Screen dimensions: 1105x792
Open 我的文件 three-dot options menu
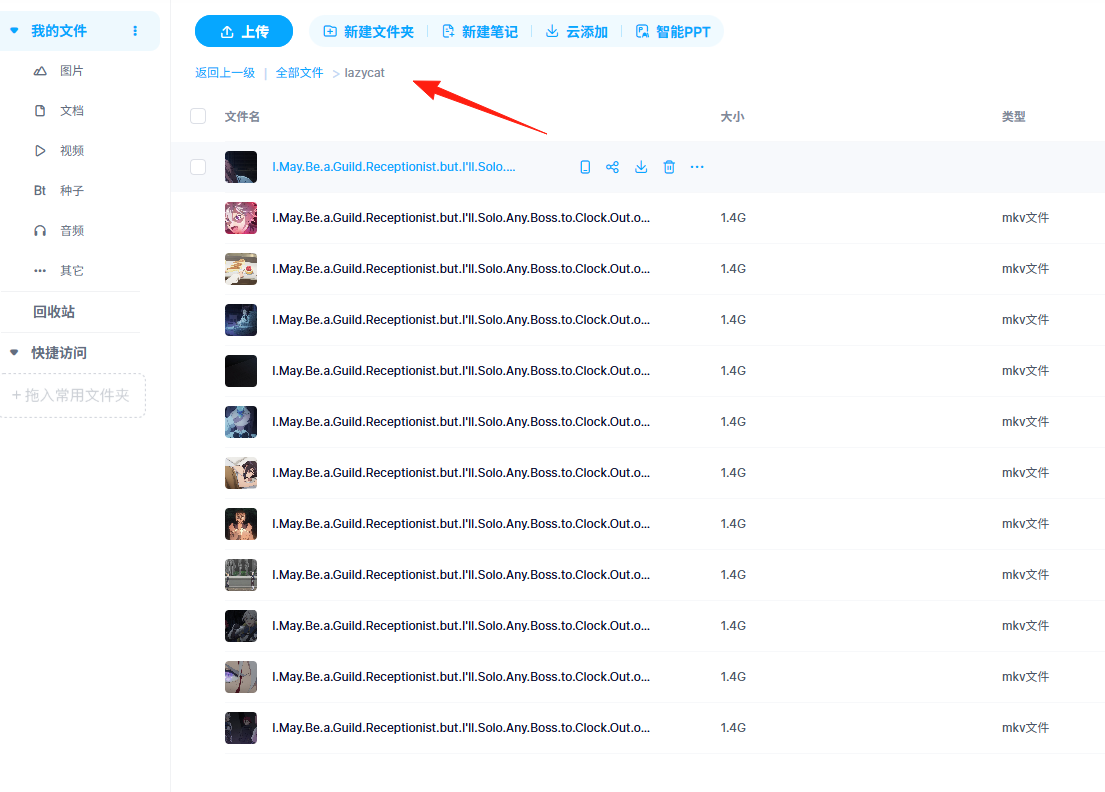(135, 31)
